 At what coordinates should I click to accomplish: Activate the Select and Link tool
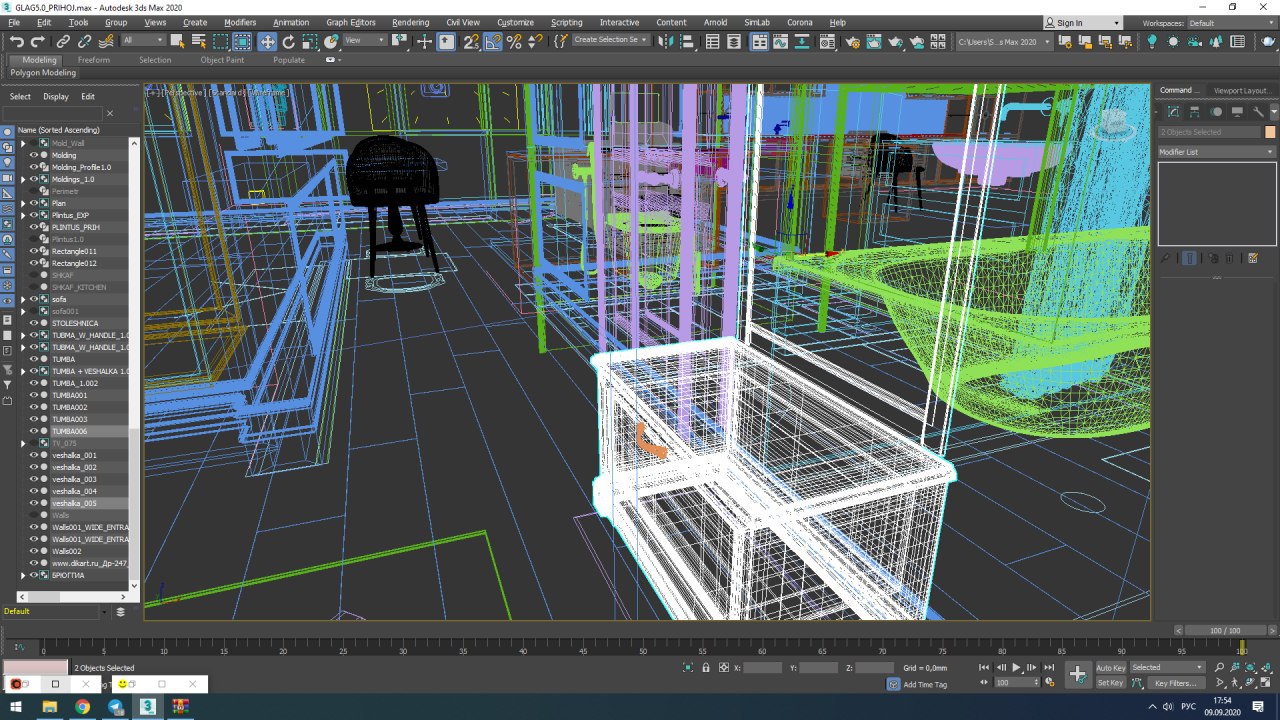(63, 41)
